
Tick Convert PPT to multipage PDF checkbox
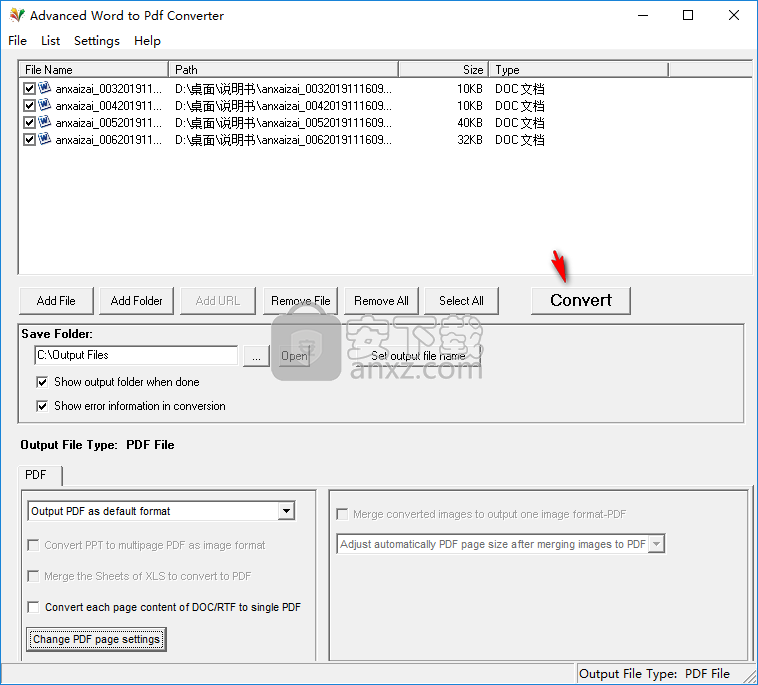33,545
